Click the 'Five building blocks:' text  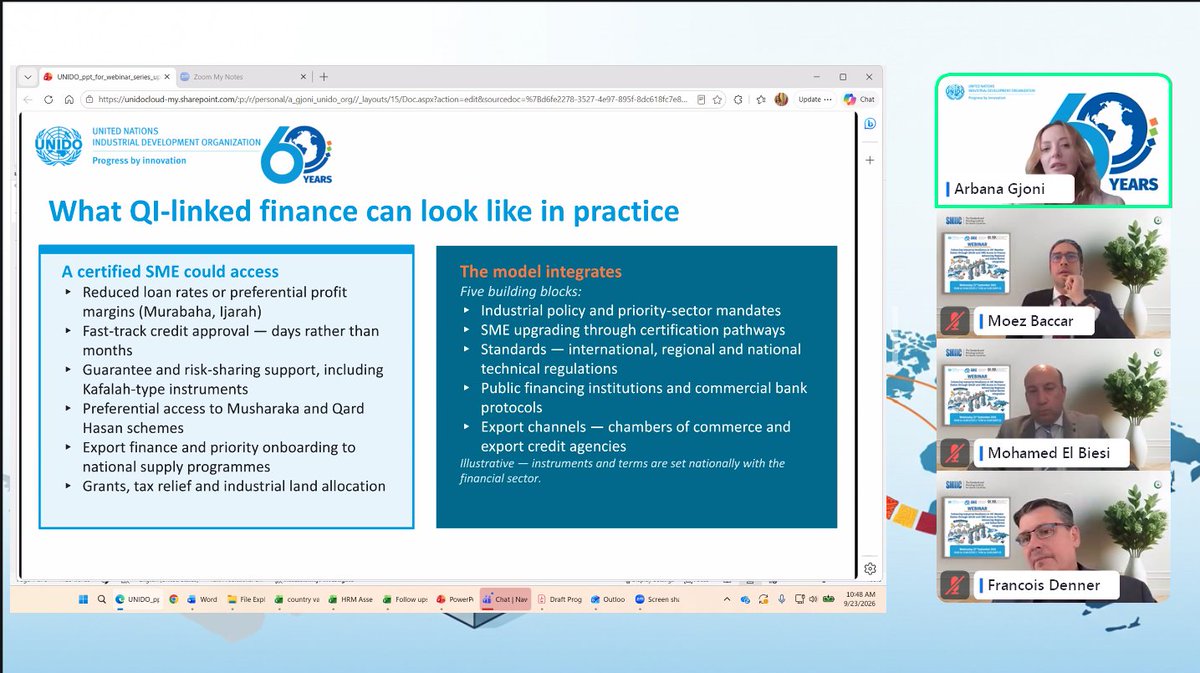click(523, 291)
